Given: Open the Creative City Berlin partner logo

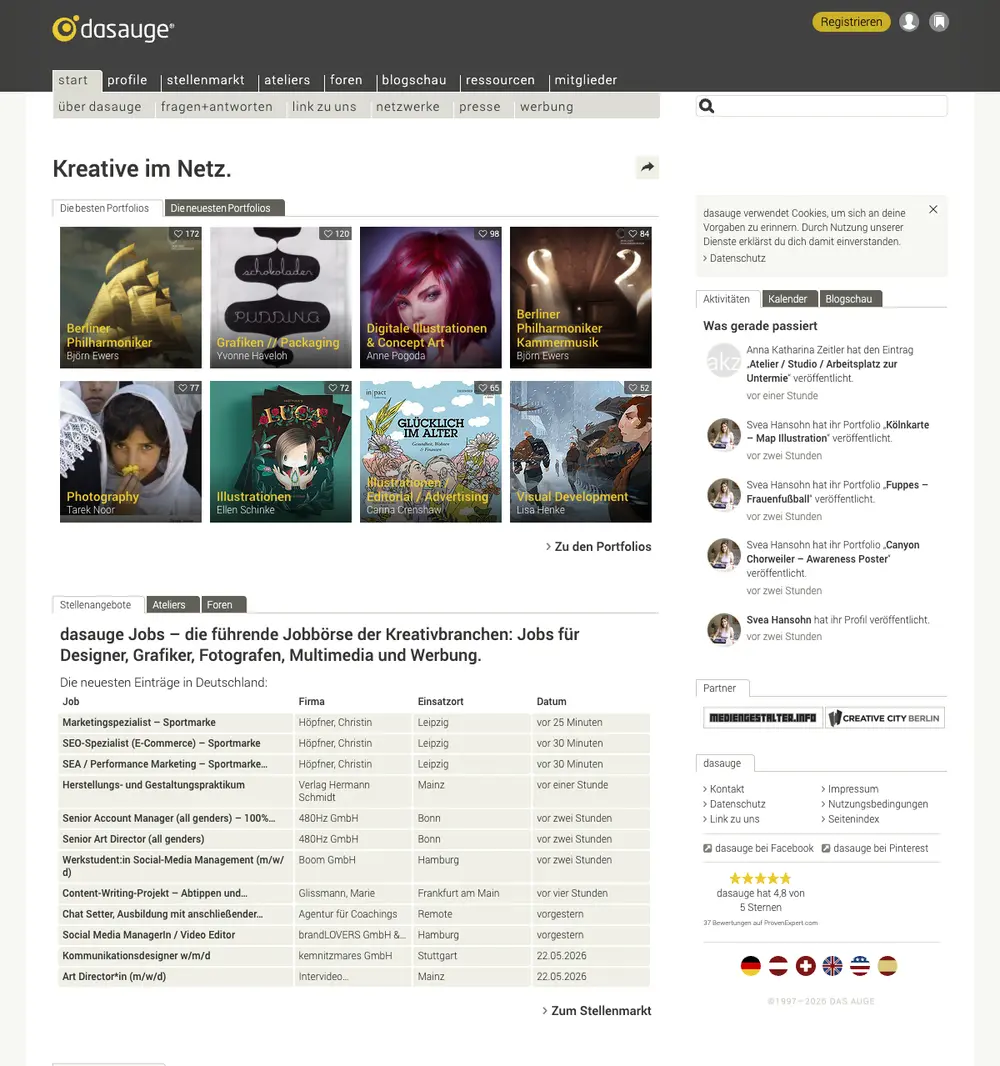Looking at the screenshot, I should 884,718.
